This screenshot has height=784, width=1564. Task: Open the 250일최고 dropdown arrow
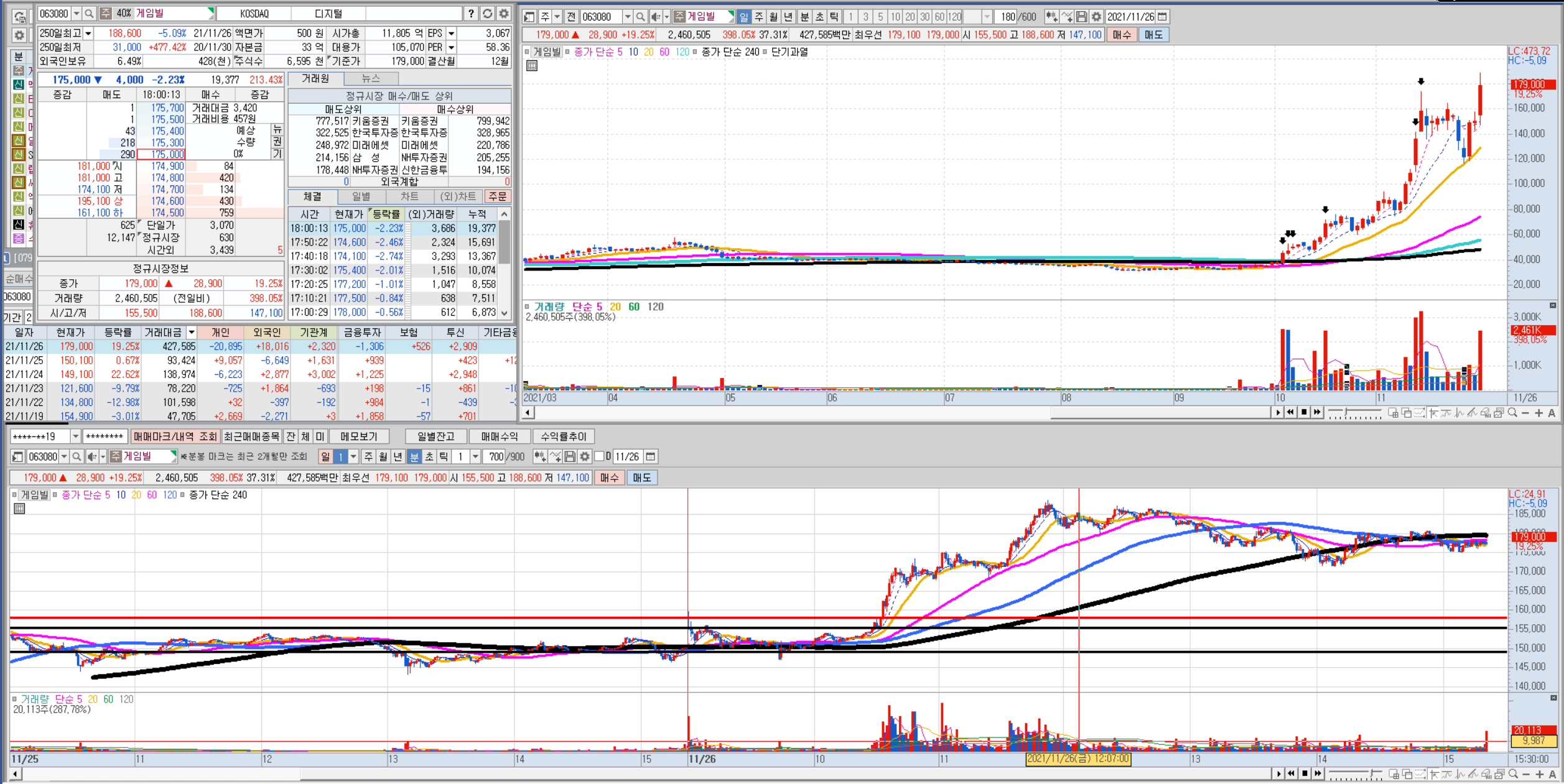88,33
